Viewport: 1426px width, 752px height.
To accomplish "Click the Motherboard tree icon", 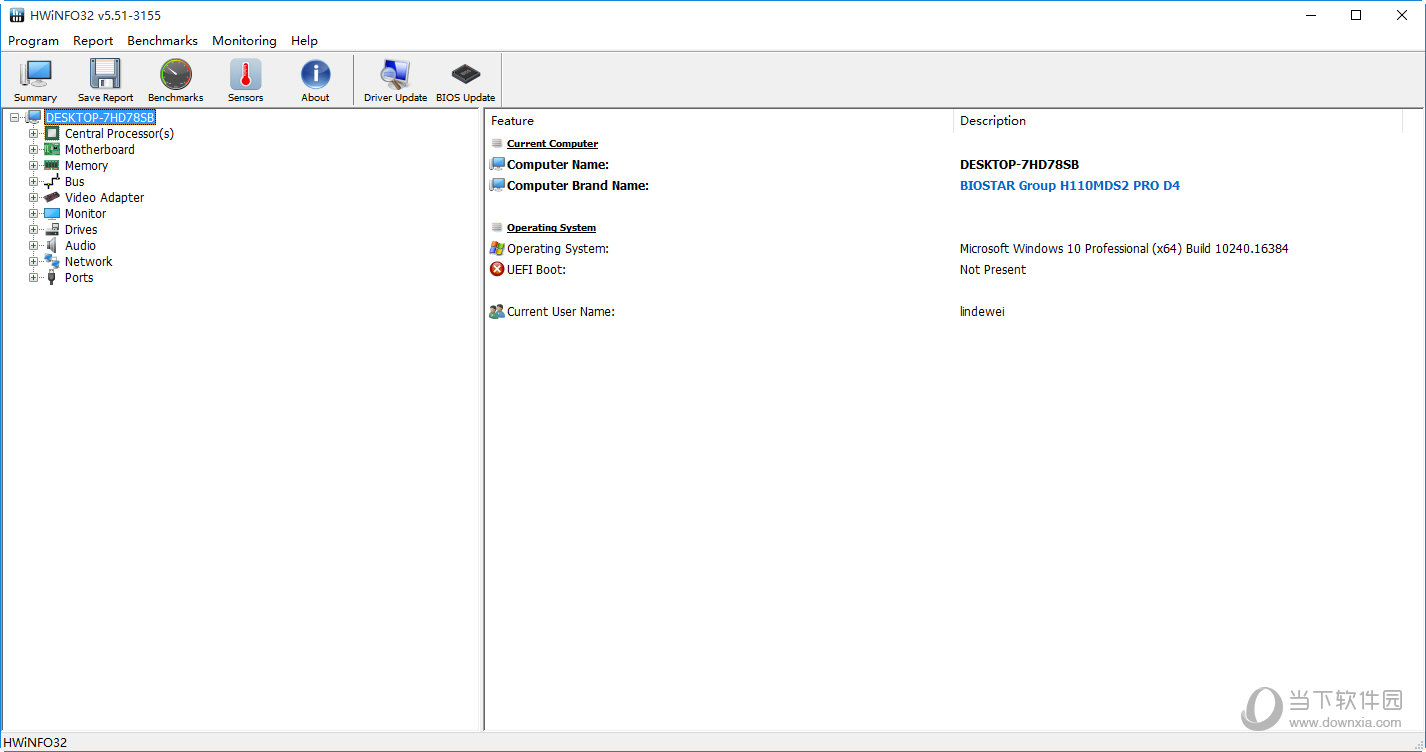I will tap(52, 149).
